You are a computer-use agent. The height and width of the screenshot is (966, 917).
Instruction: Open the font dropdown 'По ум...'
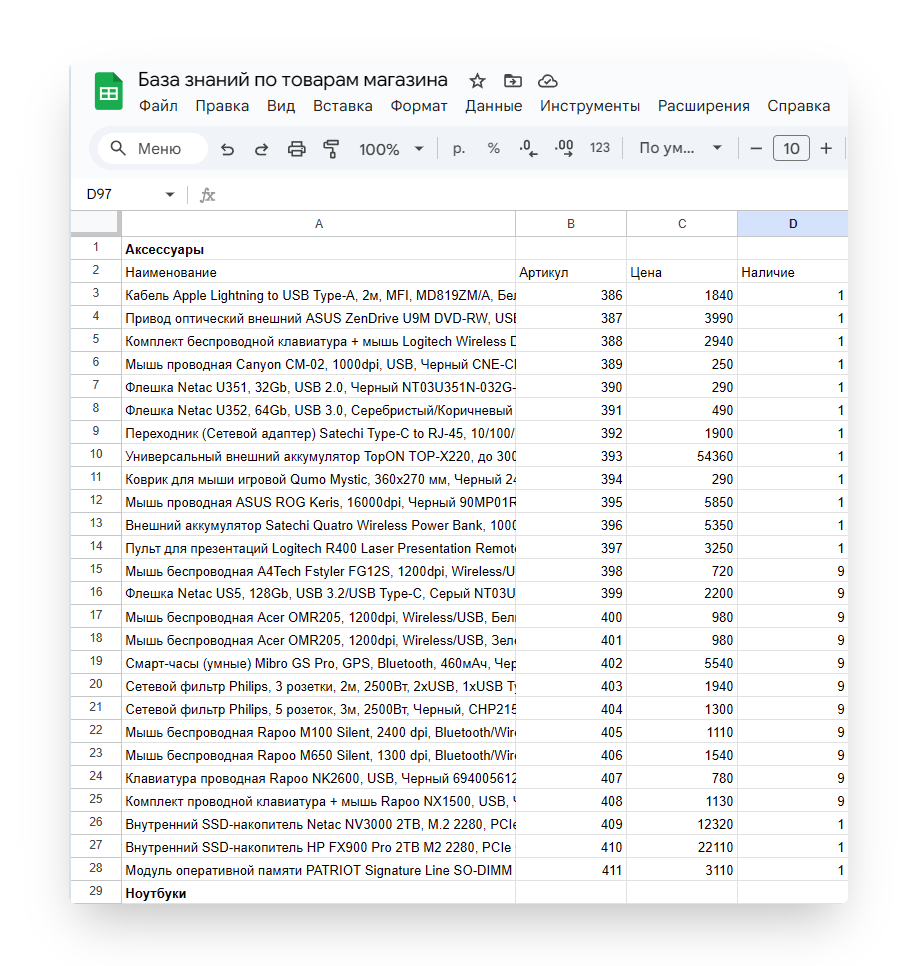680,148
